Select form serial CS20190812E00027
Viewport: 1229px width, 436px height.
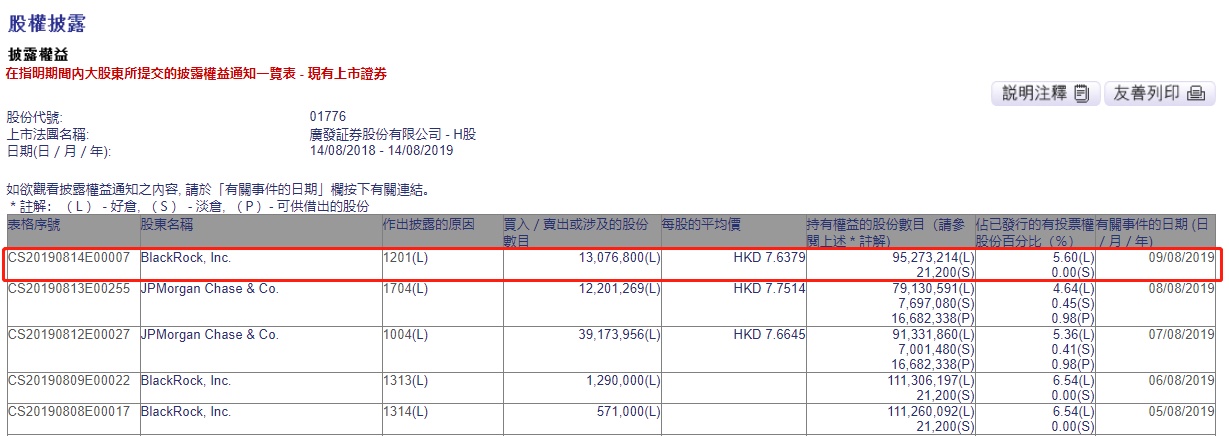(x=68, y=335)
